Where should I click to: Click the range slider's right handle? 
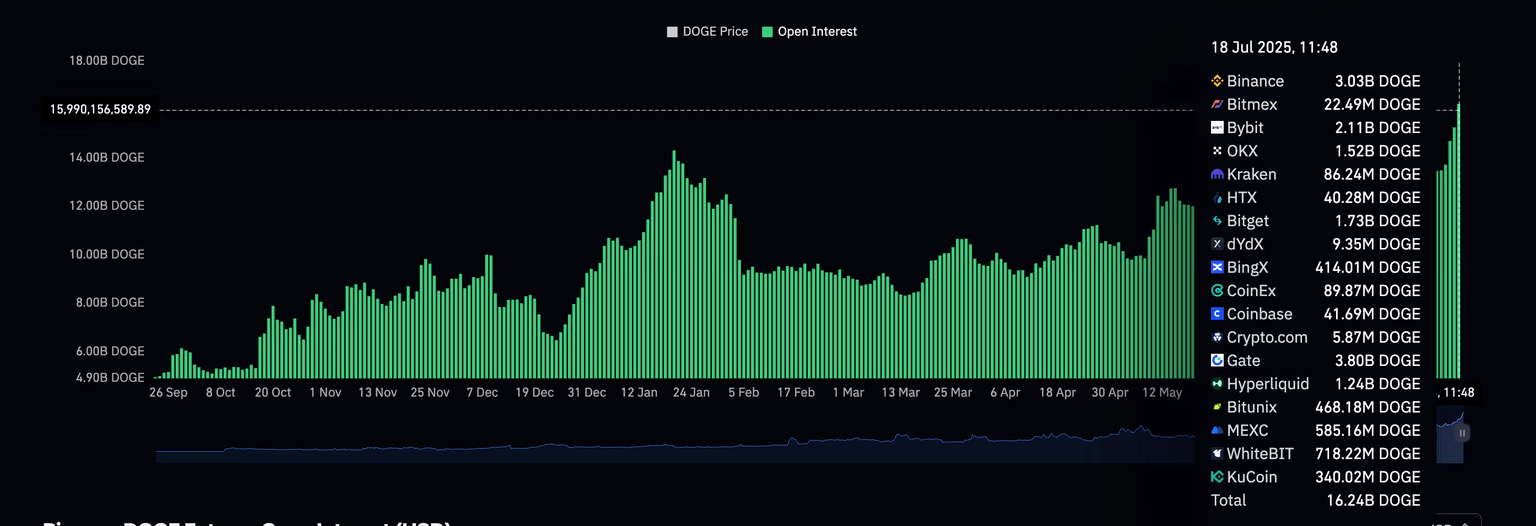coord(1463,433)
